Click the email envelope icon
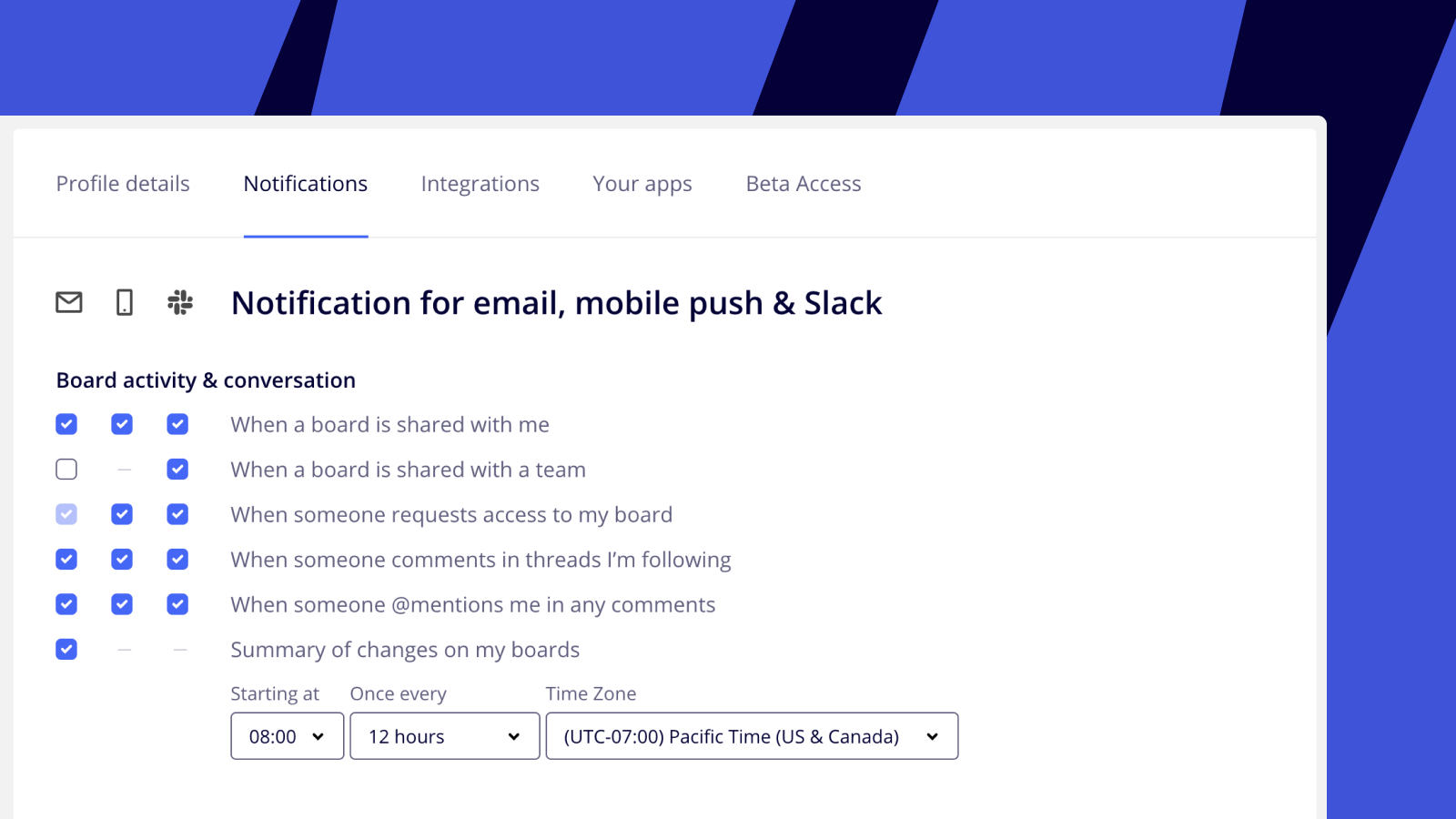1456x819 pixels. (69, 302)
